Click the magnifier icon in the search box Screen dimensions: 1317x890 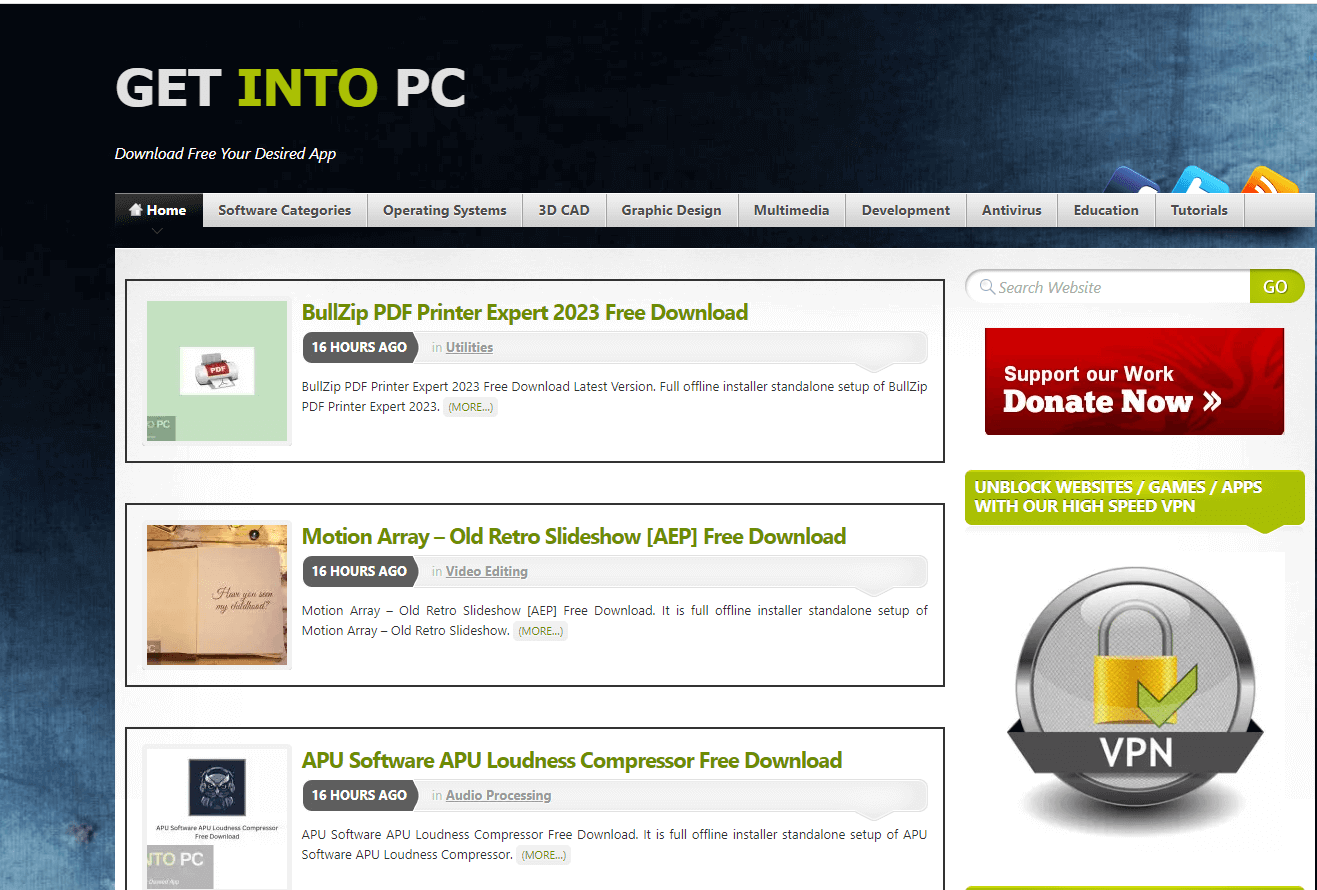click(987, 287)
